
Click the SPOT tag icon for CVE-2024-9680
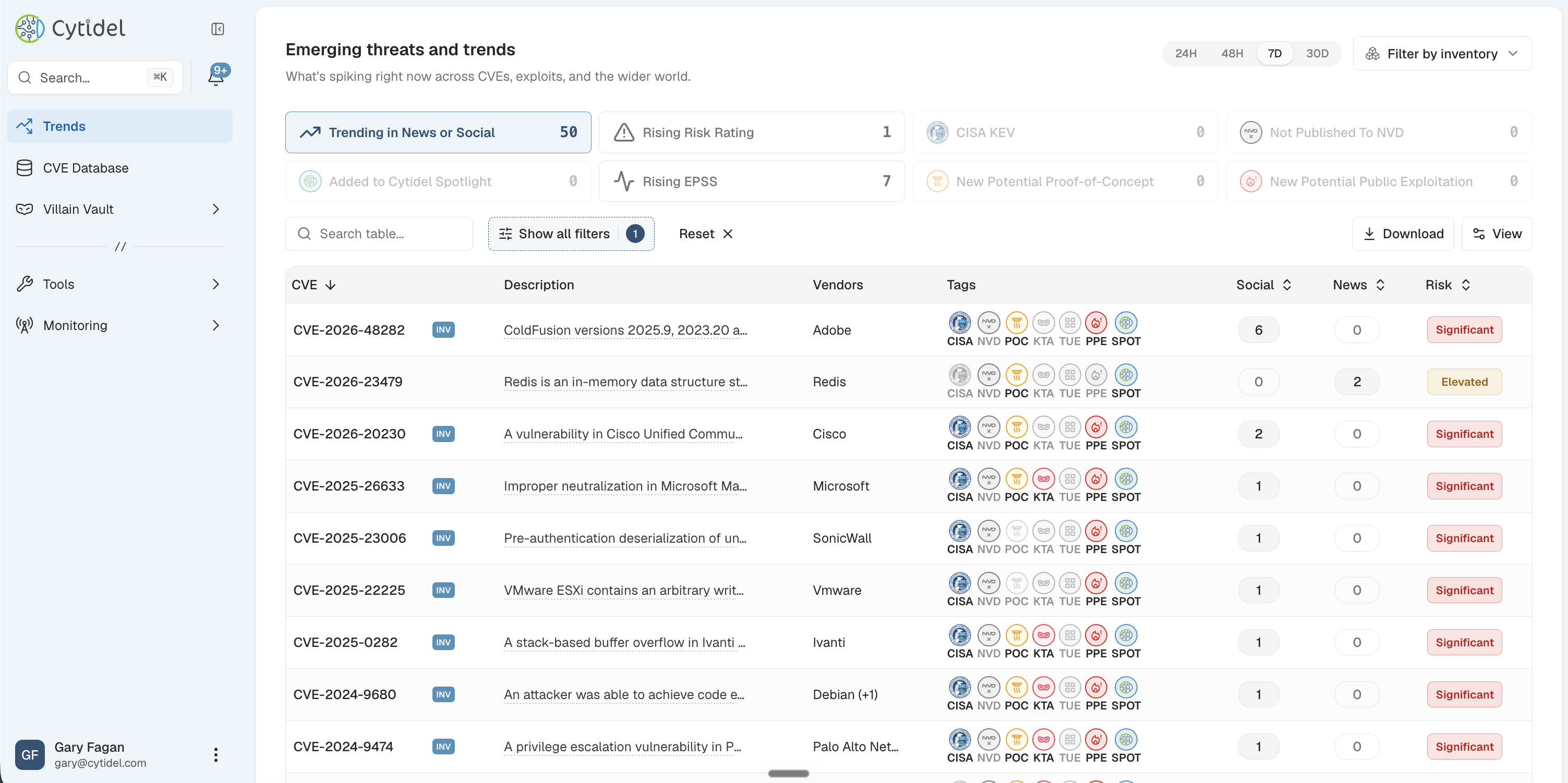pyautogui.click(x=1126, y=688)
